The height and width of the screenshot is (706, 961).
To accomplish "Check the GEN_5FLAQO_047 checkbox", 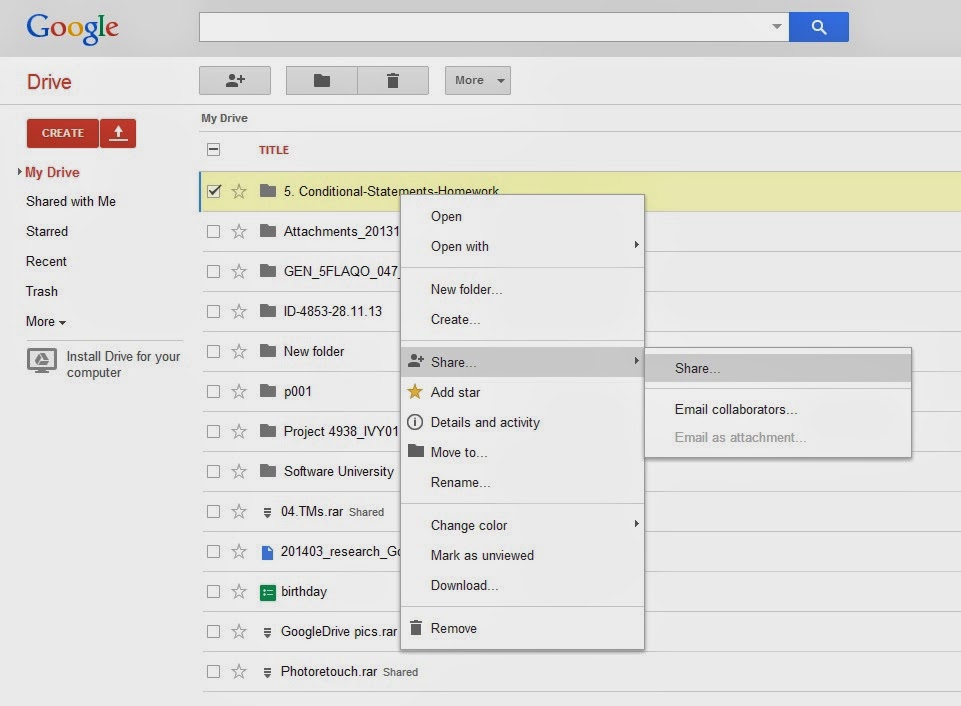I will point(213,271).
